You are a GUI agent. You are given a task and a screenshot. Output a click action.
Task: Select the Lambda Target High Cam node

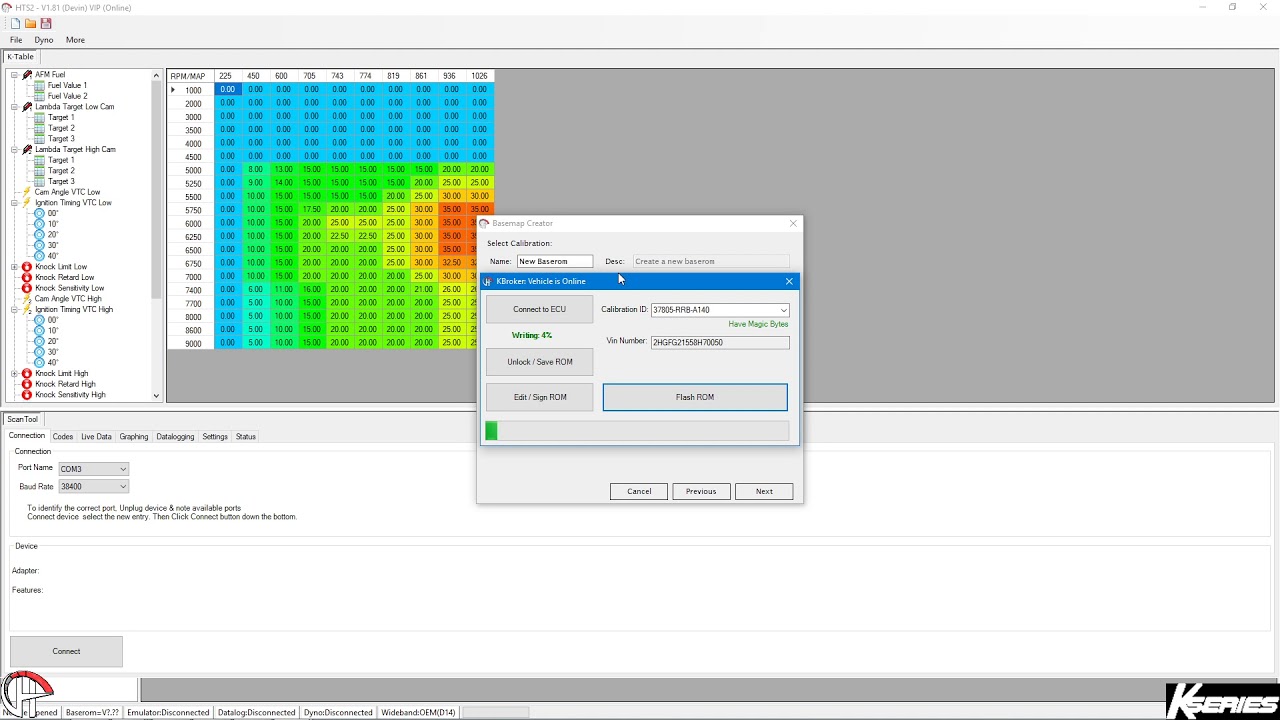point(75,150)
